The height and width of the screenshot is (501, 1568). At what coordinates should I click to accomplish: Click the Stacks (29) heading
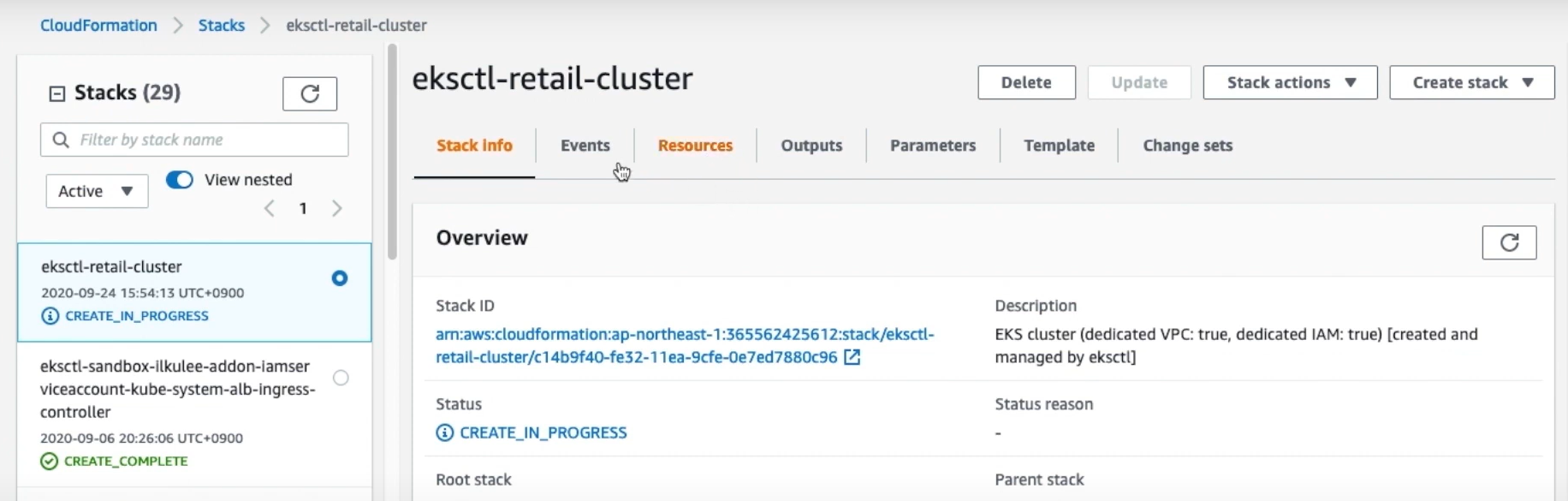128,92
